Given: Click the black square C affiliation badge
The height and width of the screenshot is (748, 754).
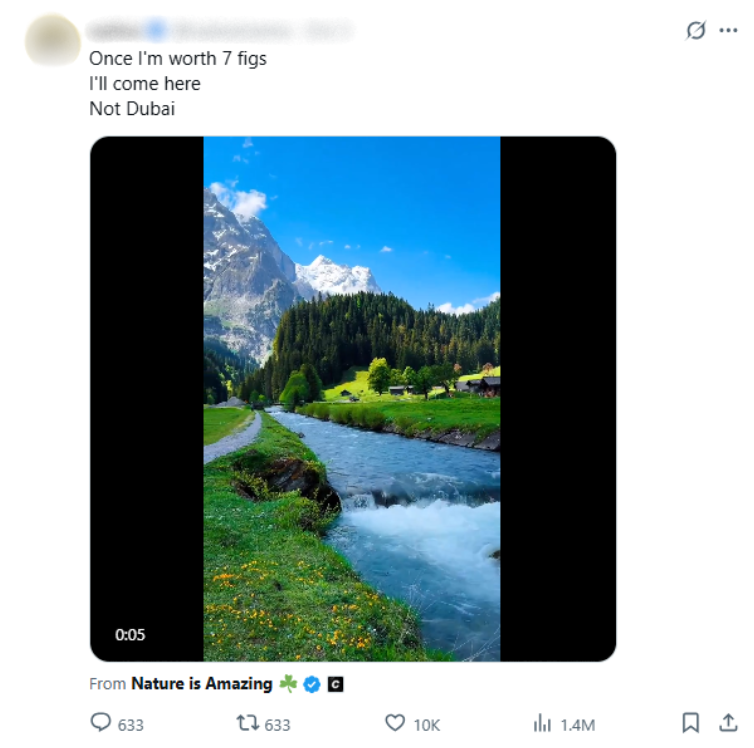Looking at the screenshot, I should (x=336, y=684).
